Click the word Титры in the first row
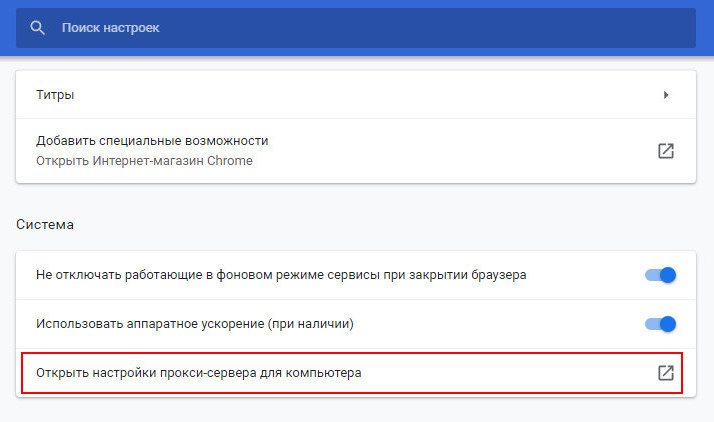This screenshot has width=714, height=422. [55, 95]
